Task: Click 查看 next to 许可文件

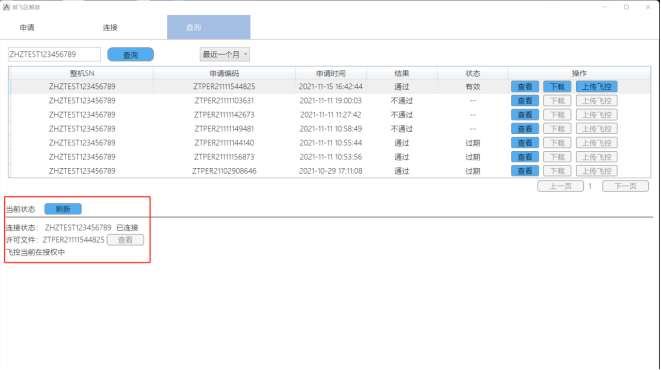Action: click(125, 240)
